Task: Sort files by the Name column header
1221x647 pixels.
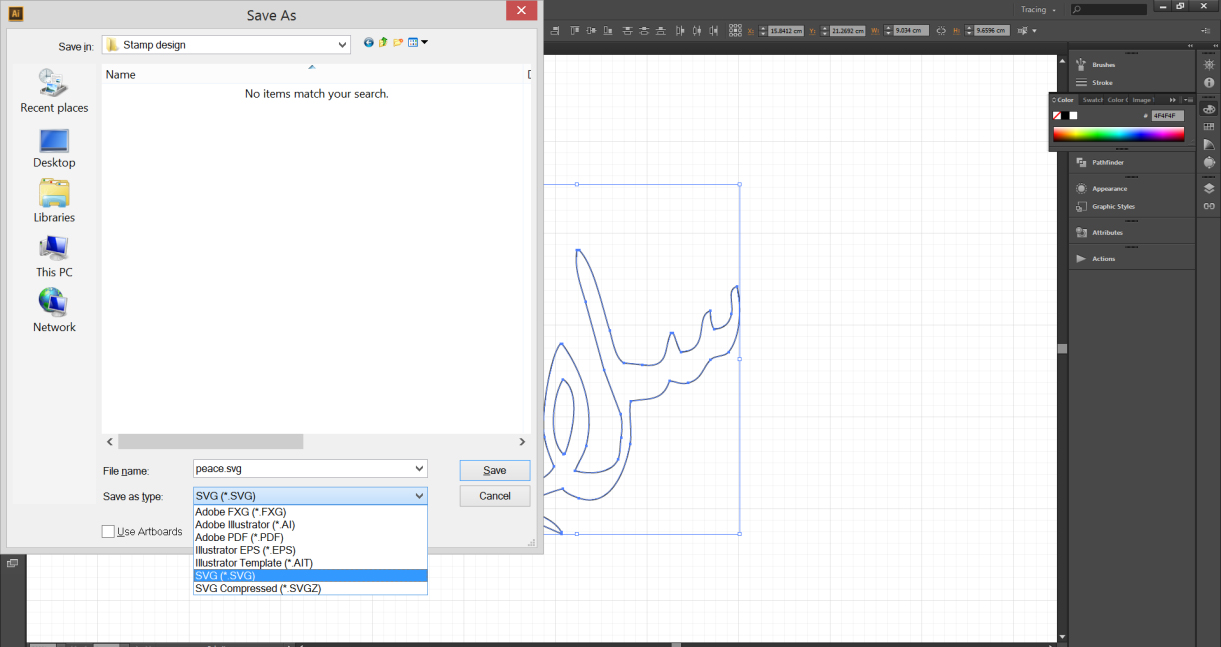Action: pyautogui.click(x=120, y=74)
